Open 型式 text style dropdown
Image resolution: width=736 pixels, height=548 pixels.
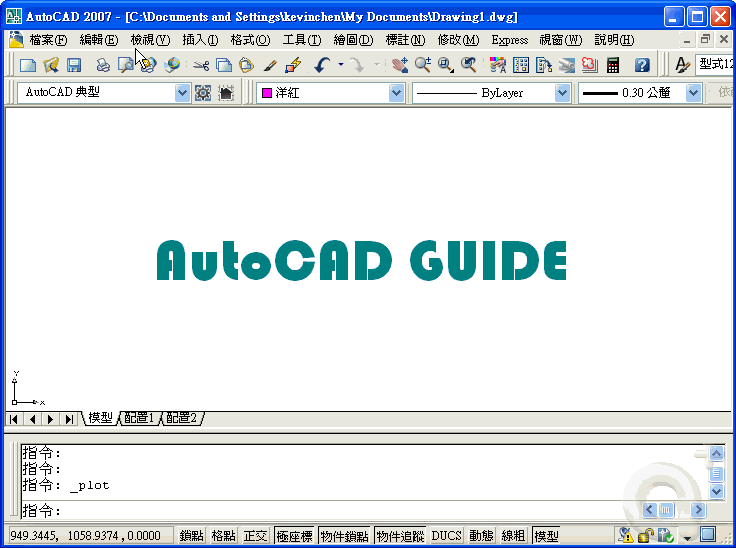coord(715,64)
